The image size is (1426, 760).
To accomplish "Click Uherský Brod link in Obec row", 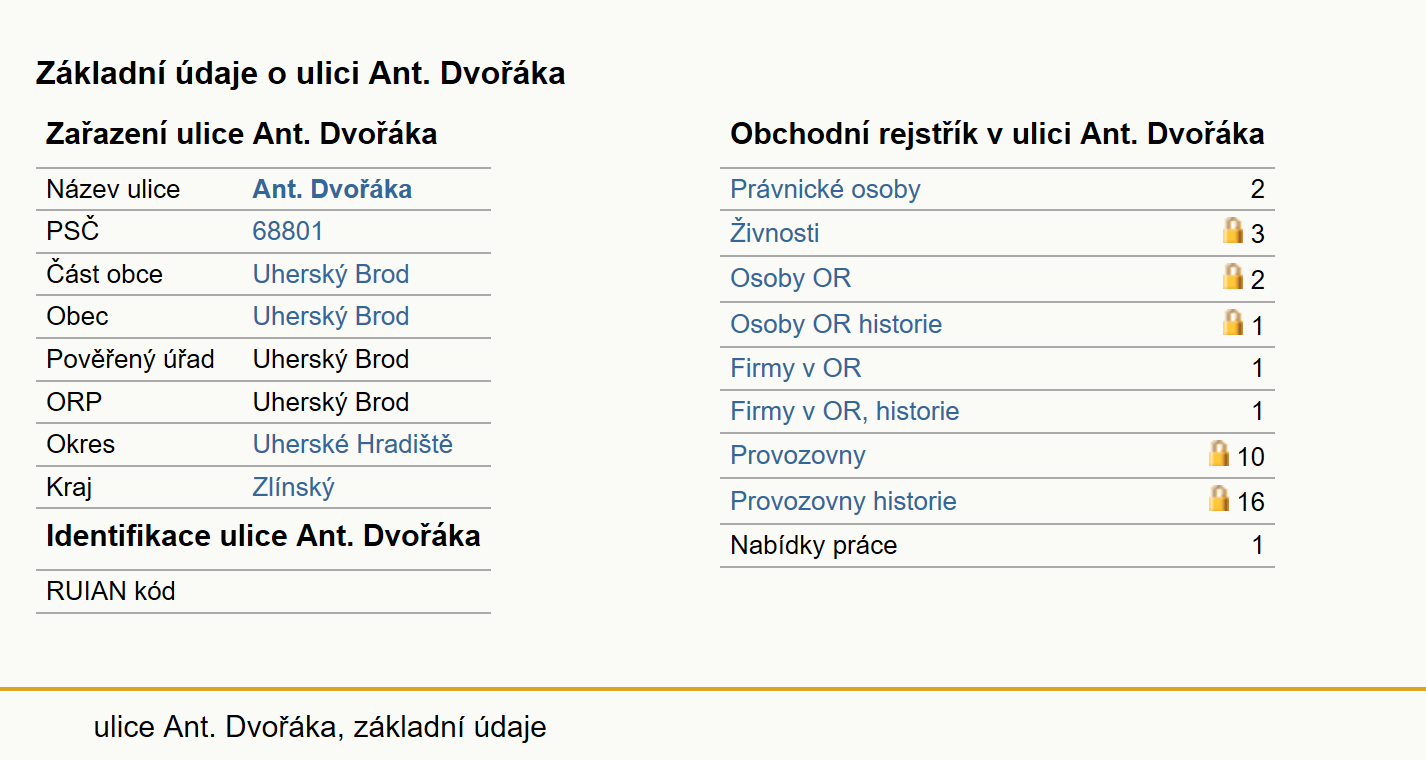I will point(331,316).
